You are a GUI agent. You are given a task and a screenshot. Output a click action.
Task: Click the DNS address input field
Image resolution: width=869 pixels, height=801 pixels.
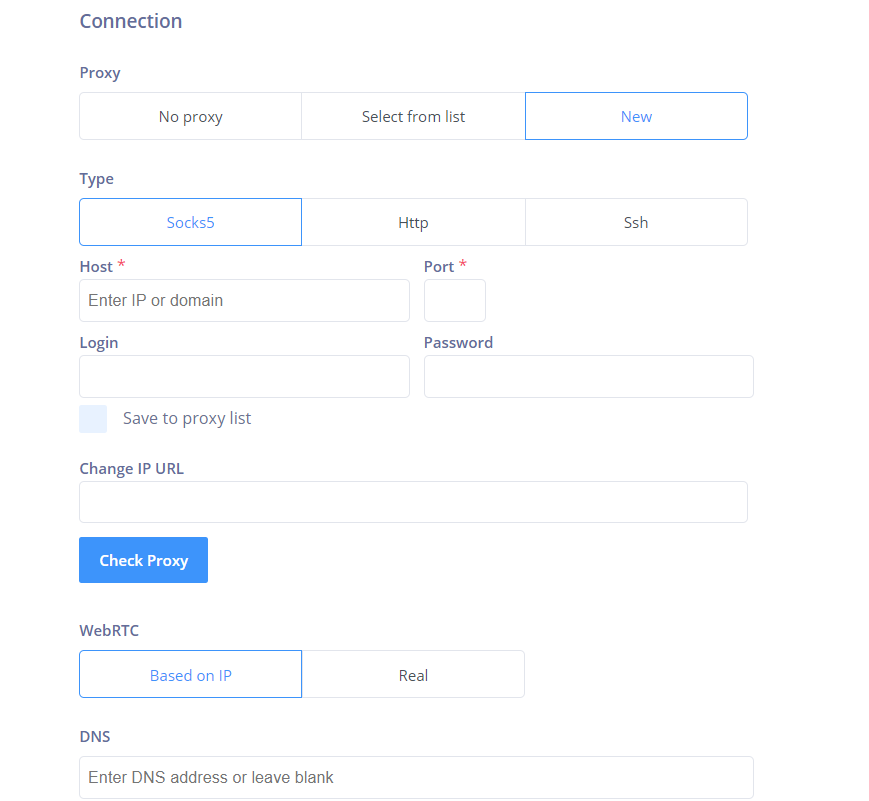415,777
